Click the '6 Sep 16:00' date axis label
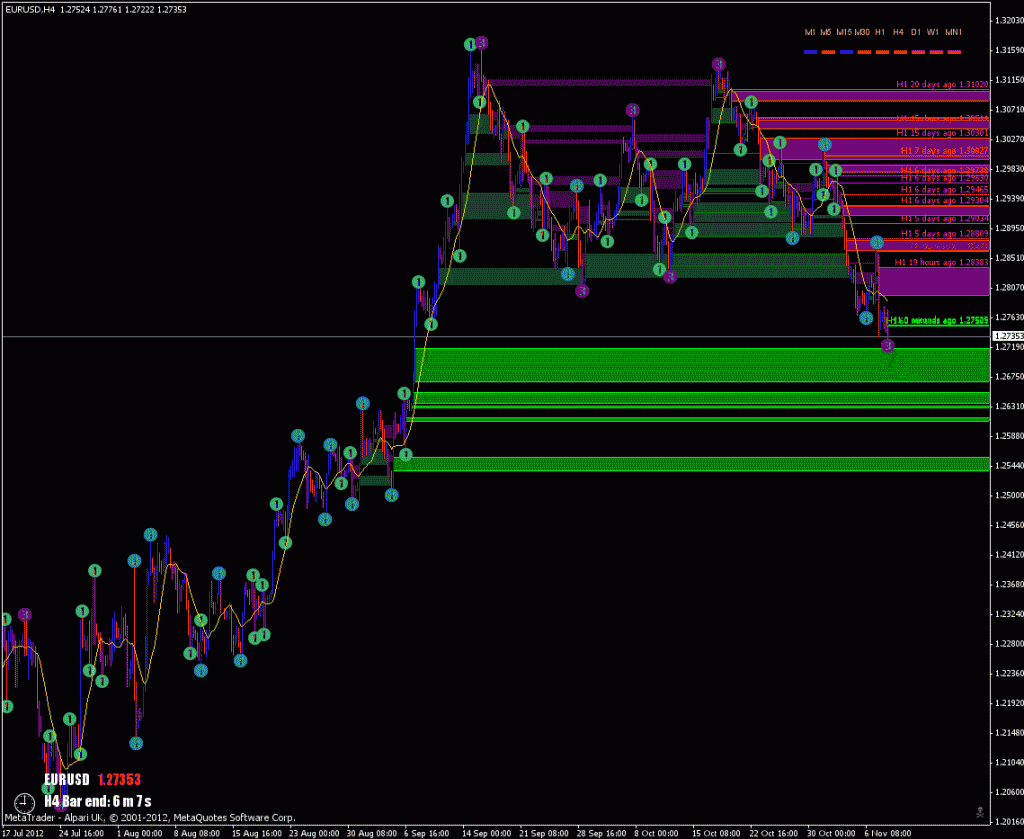Image resolution: width=1024 pixels, height=839 pixels. (x=426, y=834)
